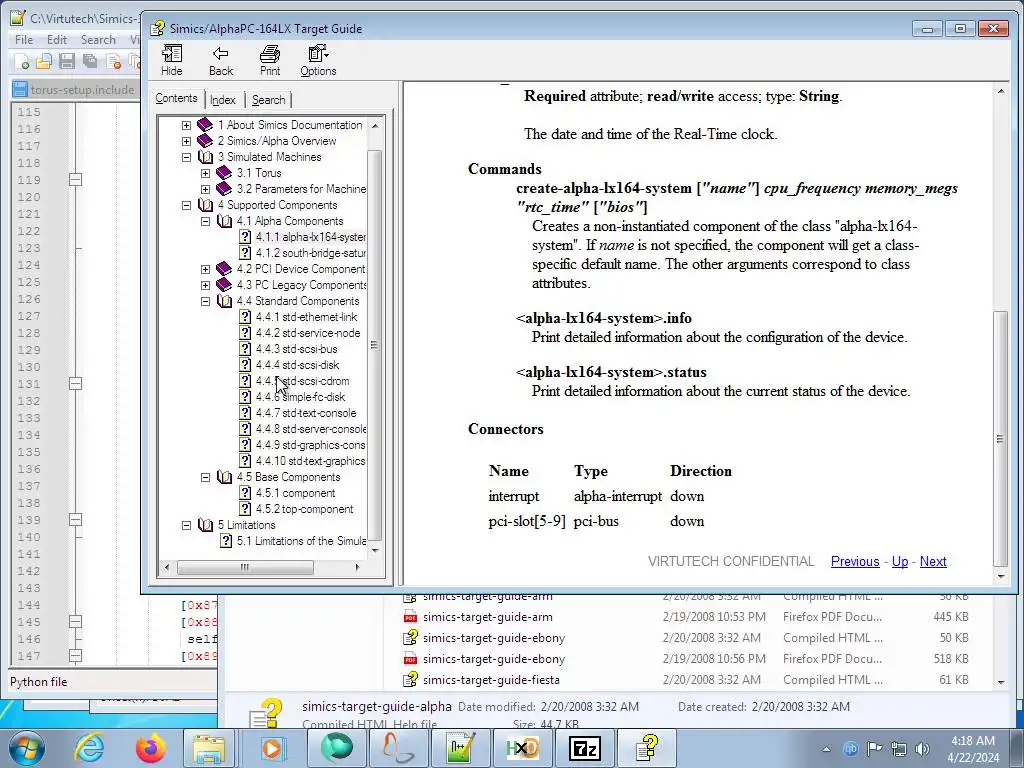Click the open book icon of 4.4 Standard Components
Screen dimensions: 1024x768
point(224,301)
